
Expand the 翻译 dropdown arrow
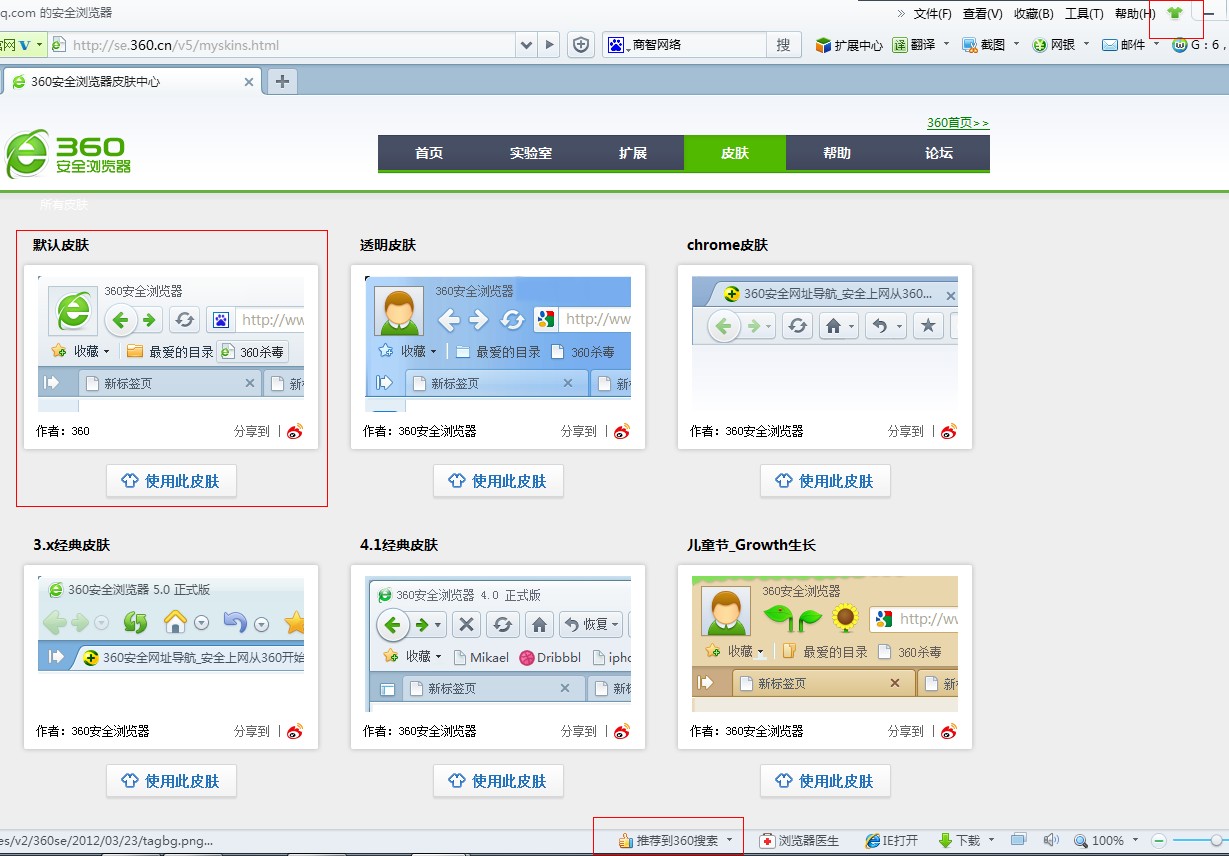946,44
